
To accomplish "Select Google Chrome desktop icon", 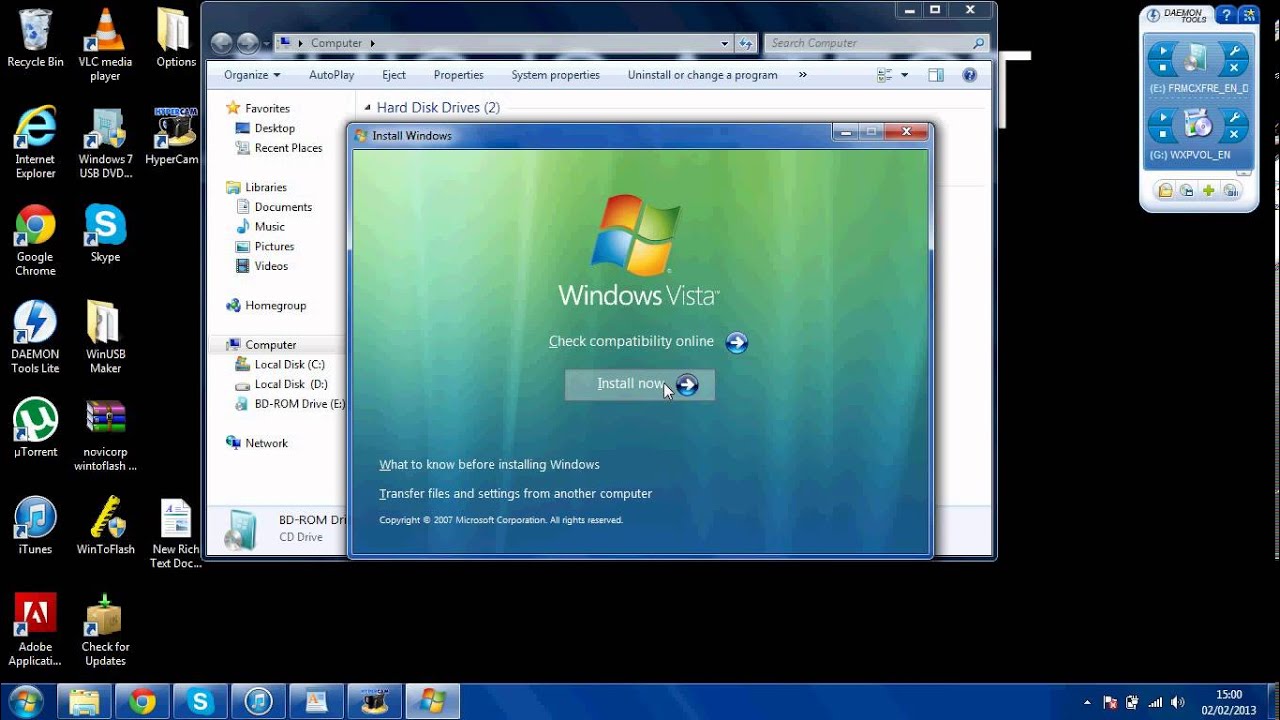I will tap(35, 241).
